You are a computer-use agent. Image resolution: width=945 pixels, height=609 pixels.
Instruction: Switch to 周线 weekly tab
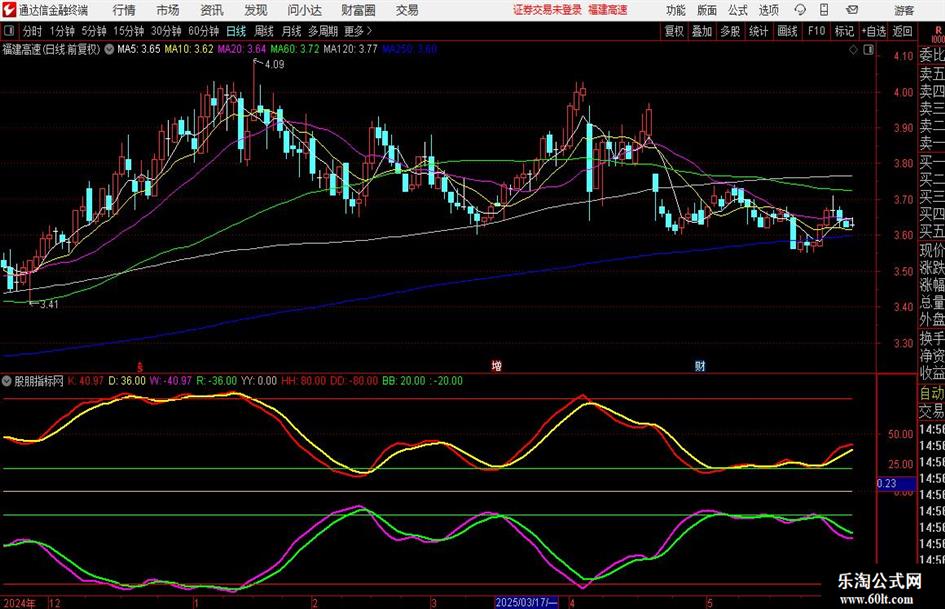tap(264, 31)
